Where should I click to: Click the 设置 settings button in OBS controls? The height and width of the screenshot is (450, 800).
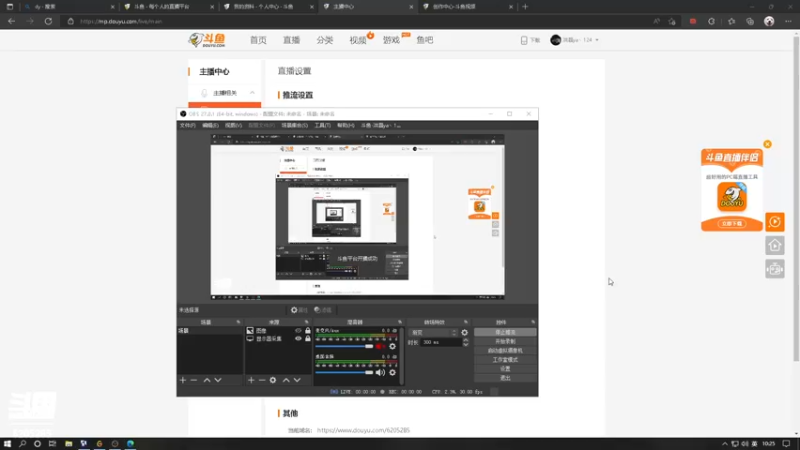[505, 369]
